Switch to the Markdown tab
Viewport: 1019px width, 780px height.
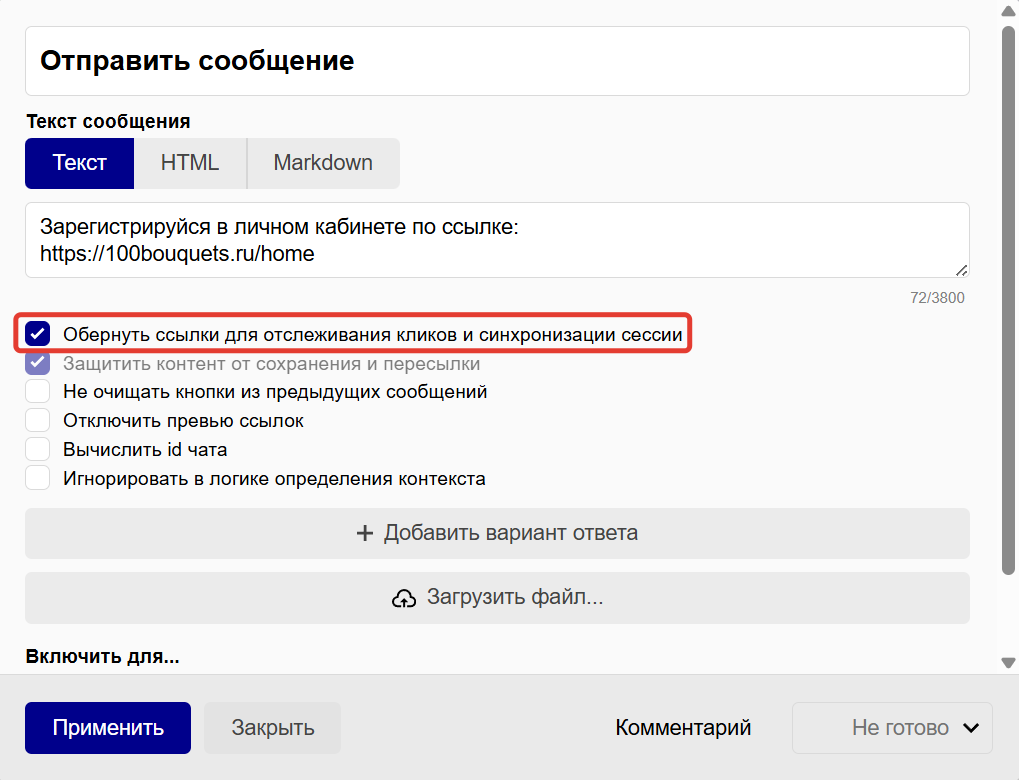(322, 163)
